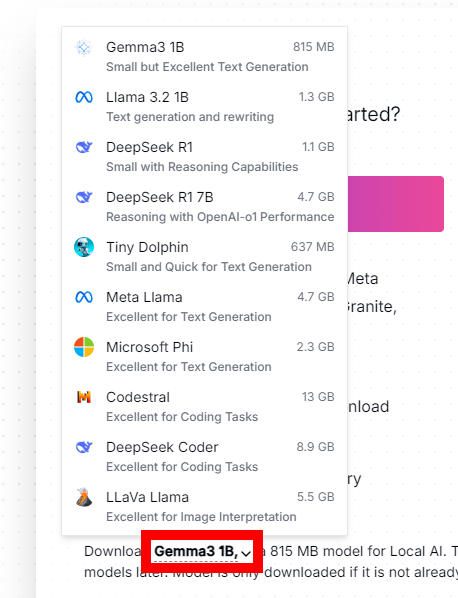Click the Gemma3 1B model icon
The image size is (458, 598).
(84, 48)
